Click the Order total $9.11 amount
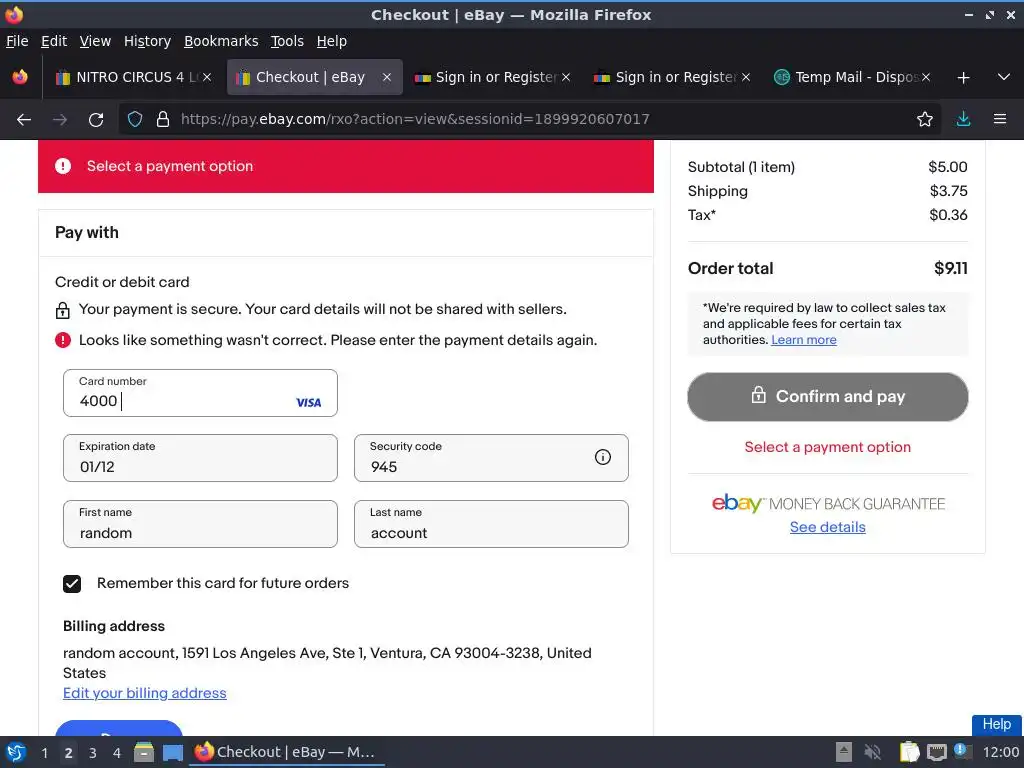1024x768 pixels. pyautogui.click(x=951, y=268)
